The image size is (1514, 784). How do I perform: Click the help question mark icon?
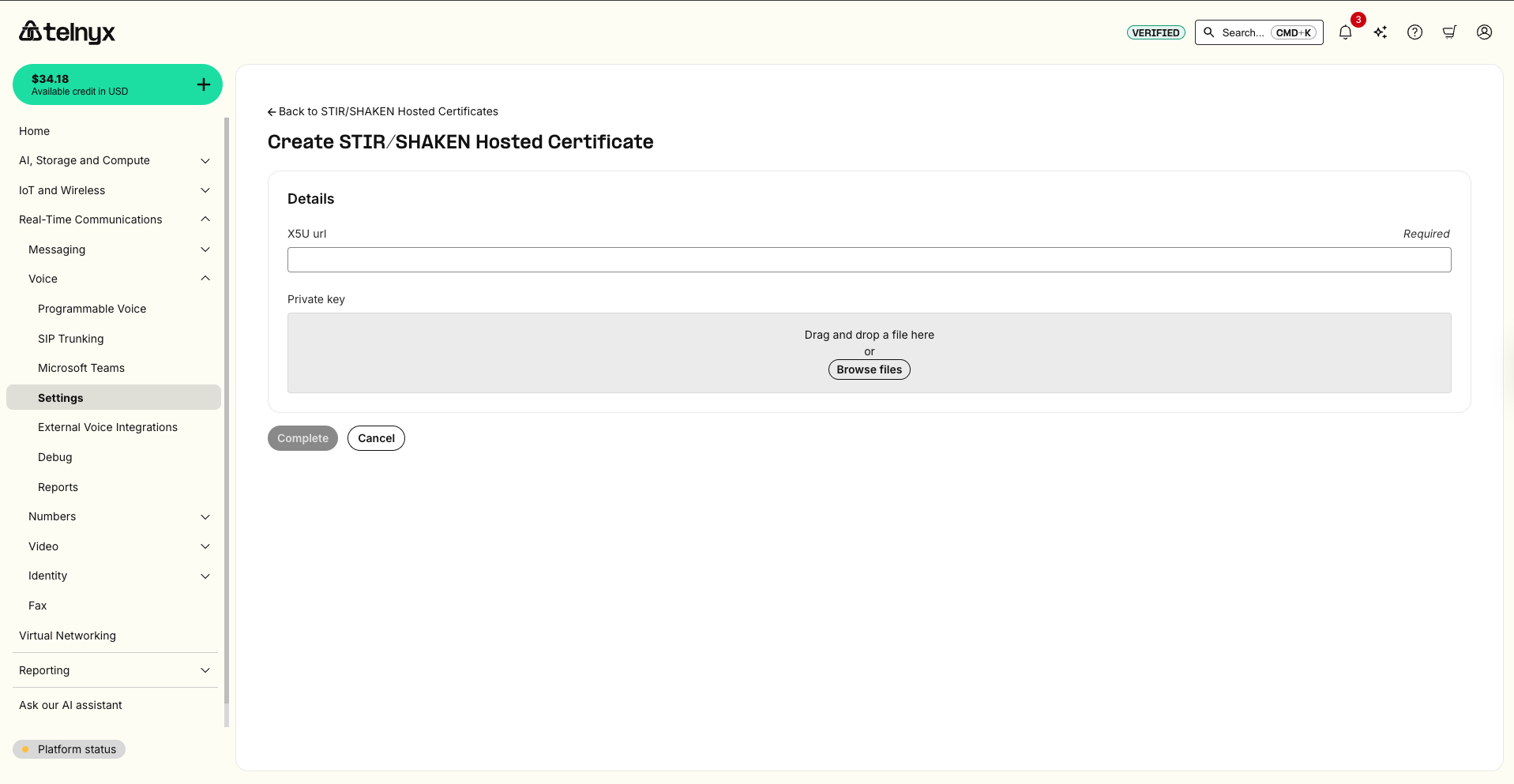[1414, 32]
